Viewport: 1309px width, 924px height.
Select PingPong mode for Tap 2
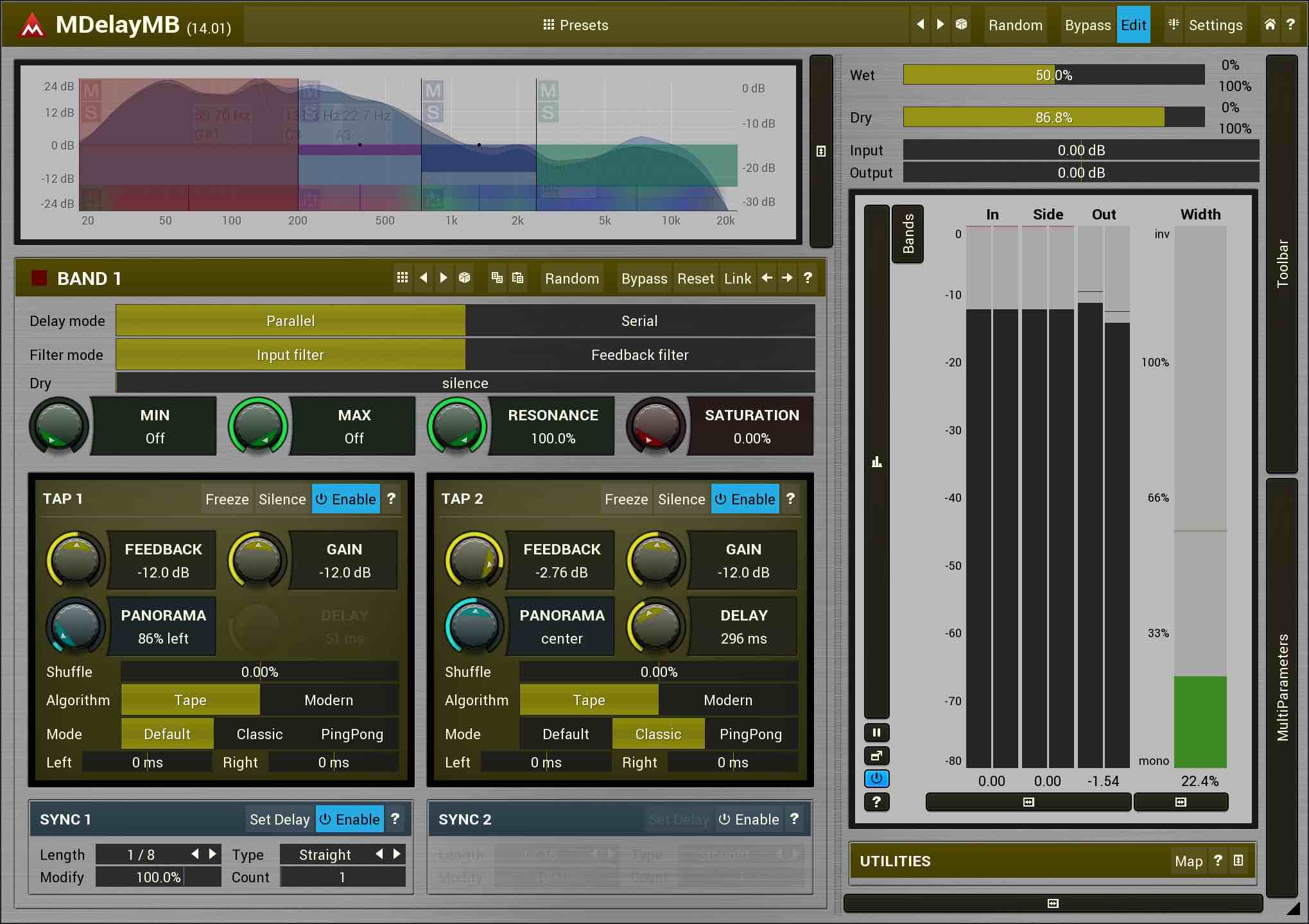point(750,734)
